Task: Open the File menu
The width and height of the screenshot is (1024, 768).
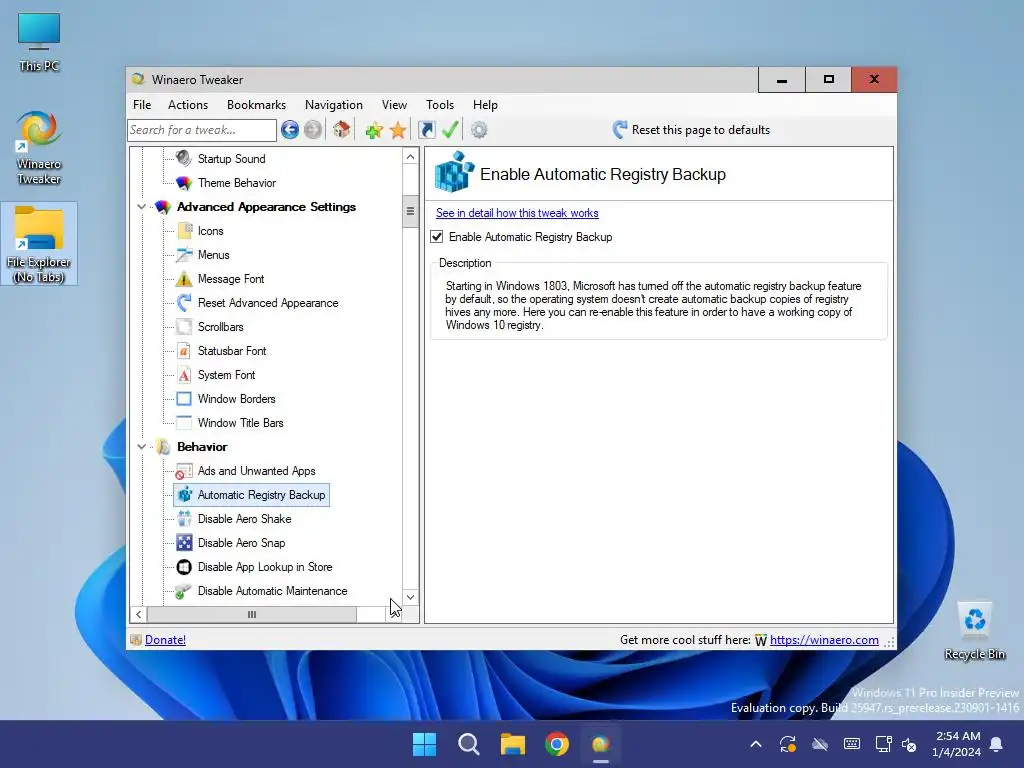Action: [142, 104]
